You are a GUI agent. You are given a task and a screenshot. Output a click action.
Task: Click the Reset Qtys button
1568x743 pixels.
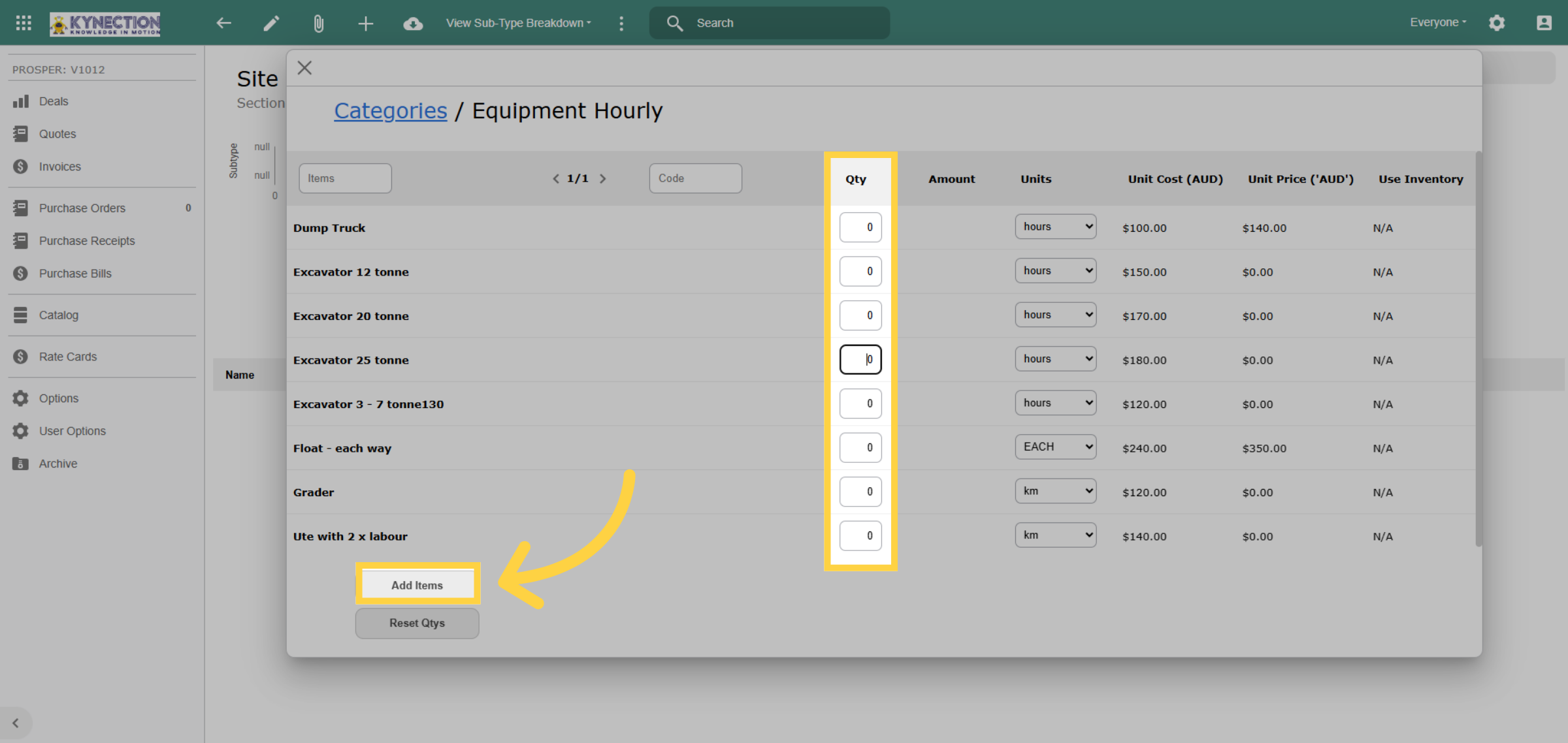click(417, 623)
